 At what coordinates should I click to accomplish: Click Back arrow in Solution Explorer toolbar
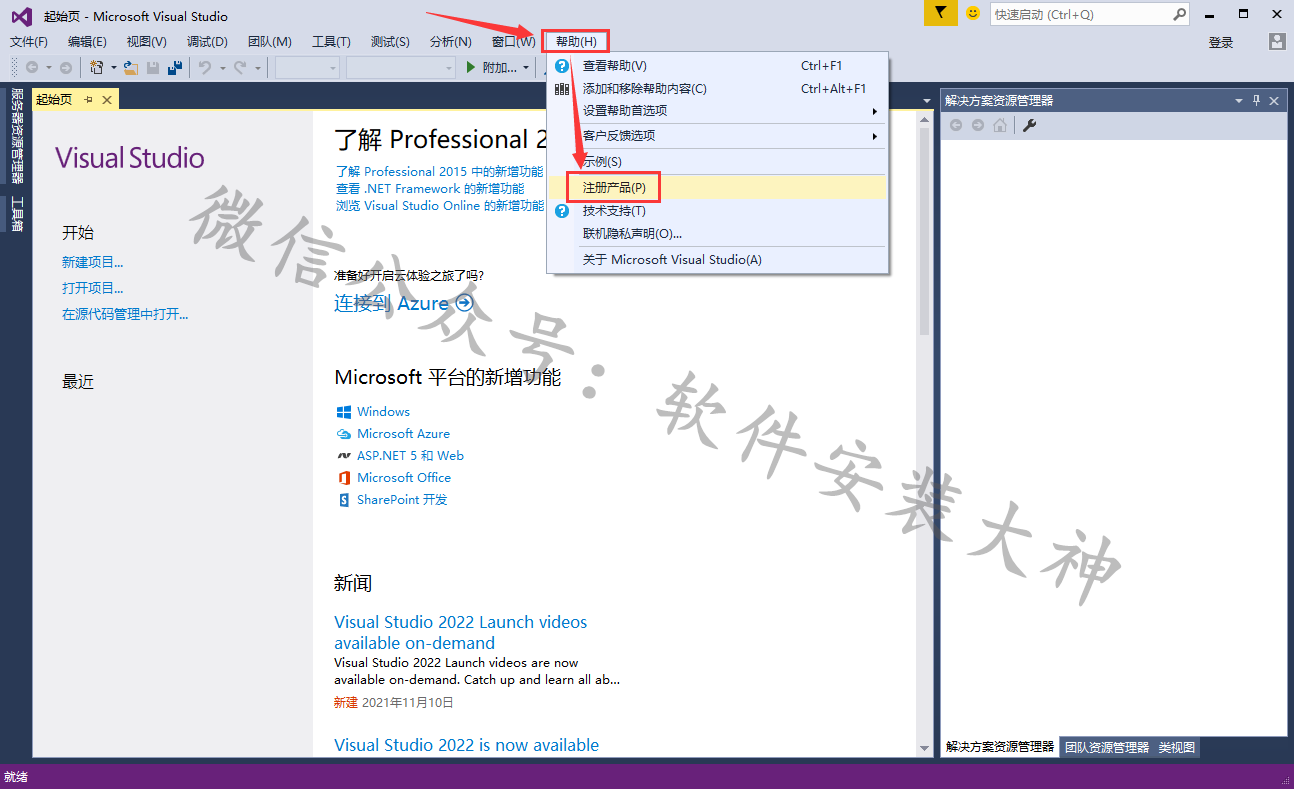click(956, 125)
